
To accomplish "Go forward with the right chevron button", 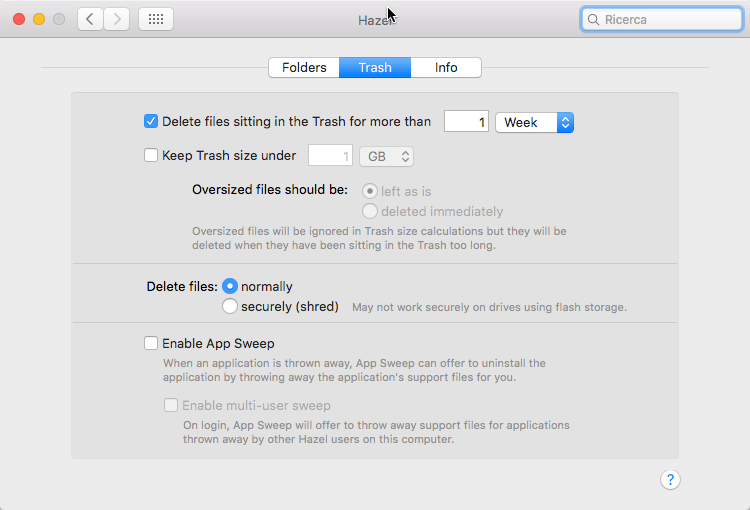I will 117,19.
